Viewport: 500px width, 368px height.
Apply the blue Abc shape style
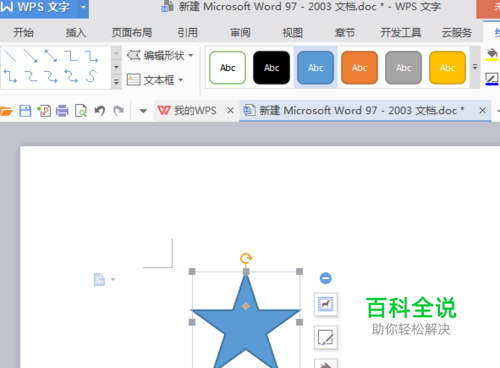click(x=316, y=68)
